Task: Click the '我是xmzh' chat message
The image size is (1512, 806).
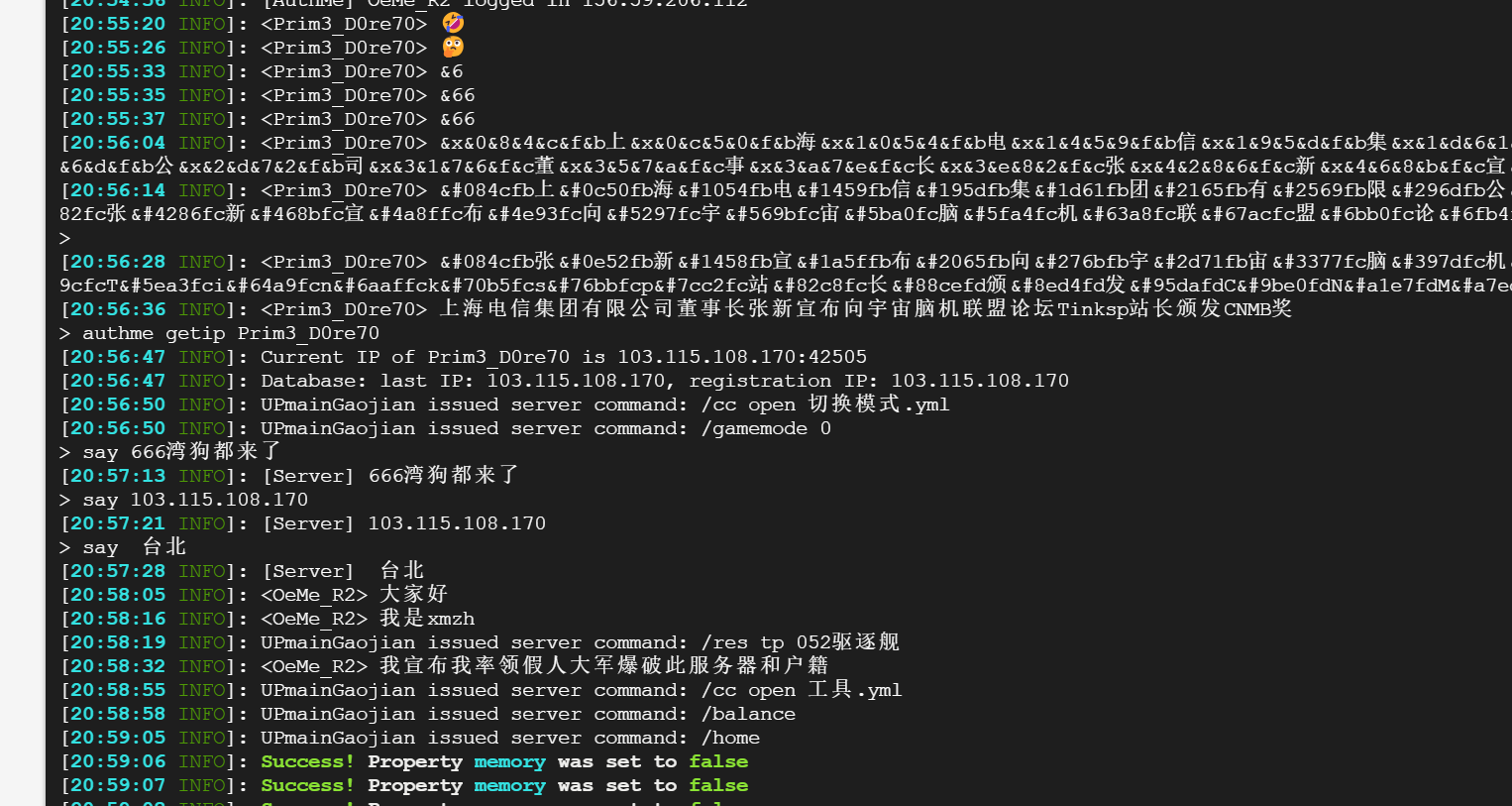Action: [426, 619]
